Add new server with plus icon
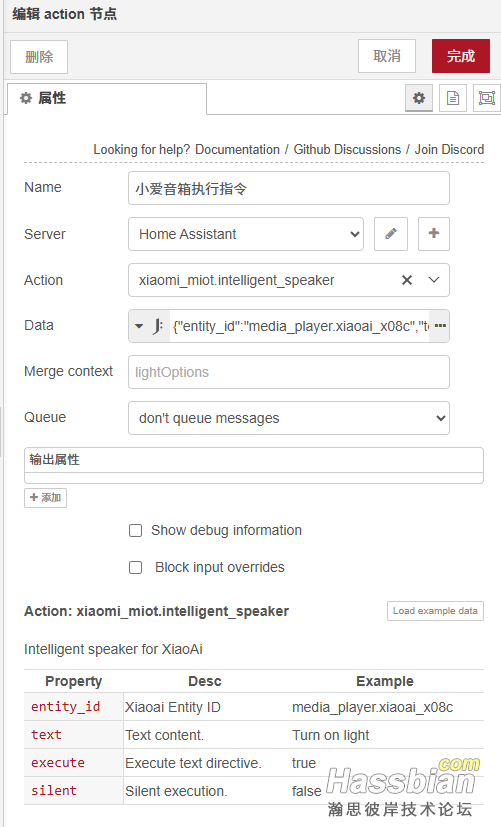This screenshot has height=827, width=501. point(434,234)
